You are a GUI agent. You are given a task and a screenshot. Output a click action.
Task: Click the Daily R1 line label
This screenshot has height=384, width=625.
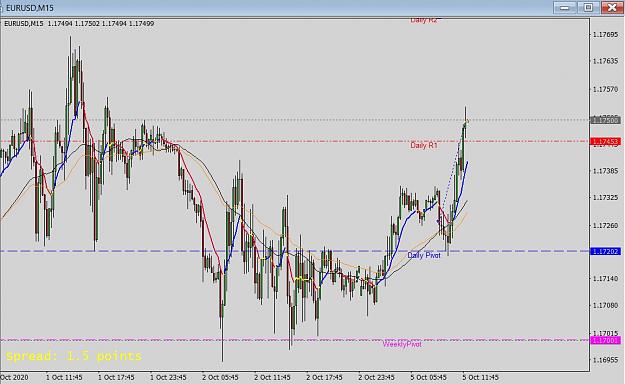point(424,146)
